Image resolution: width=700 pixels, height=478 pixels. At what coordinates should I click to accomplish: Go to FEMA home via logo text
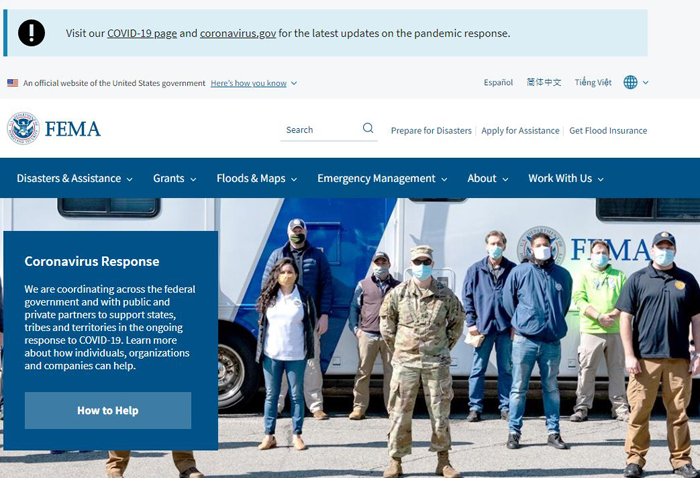point(73,129)
